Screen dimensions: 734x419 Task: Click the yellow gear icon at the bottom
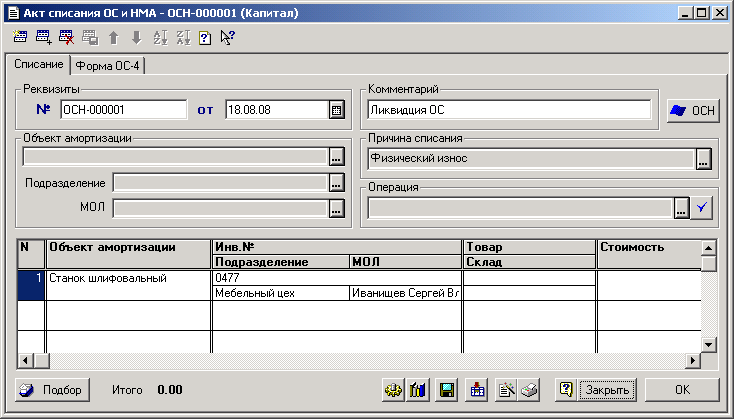[393, 389]
